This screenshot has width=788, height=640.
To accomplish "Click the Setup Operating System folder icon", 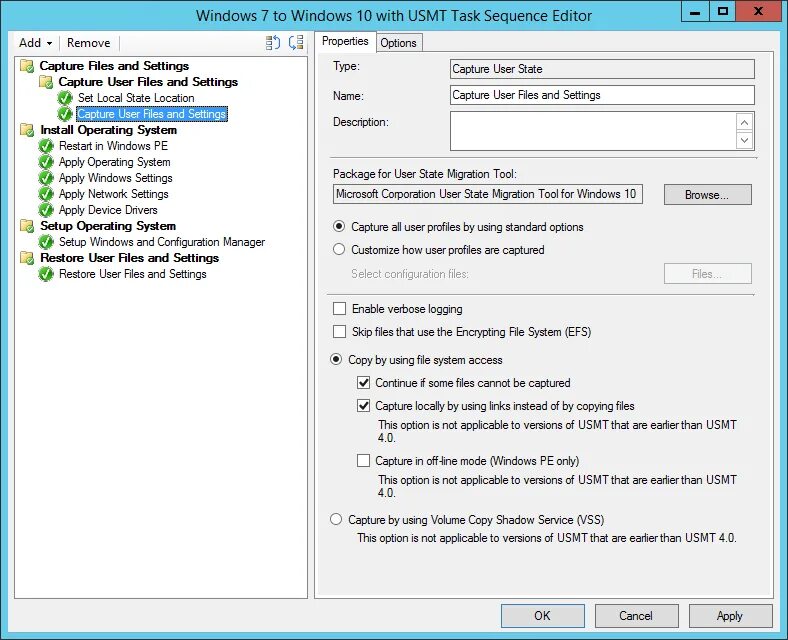I will [27, 226].
